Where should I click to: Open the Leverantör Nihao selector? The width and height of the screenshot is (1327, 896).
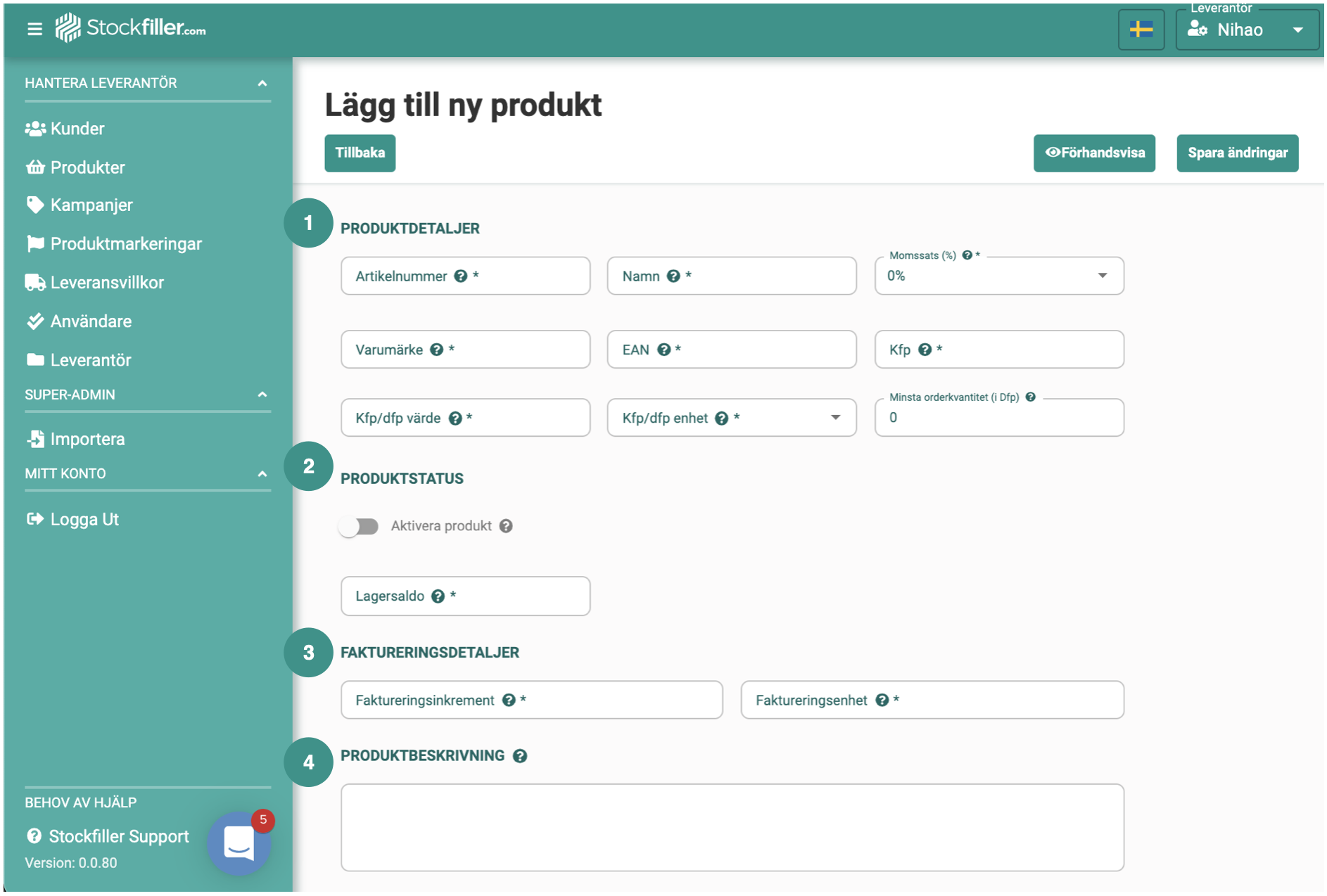tap(1246, 30)
